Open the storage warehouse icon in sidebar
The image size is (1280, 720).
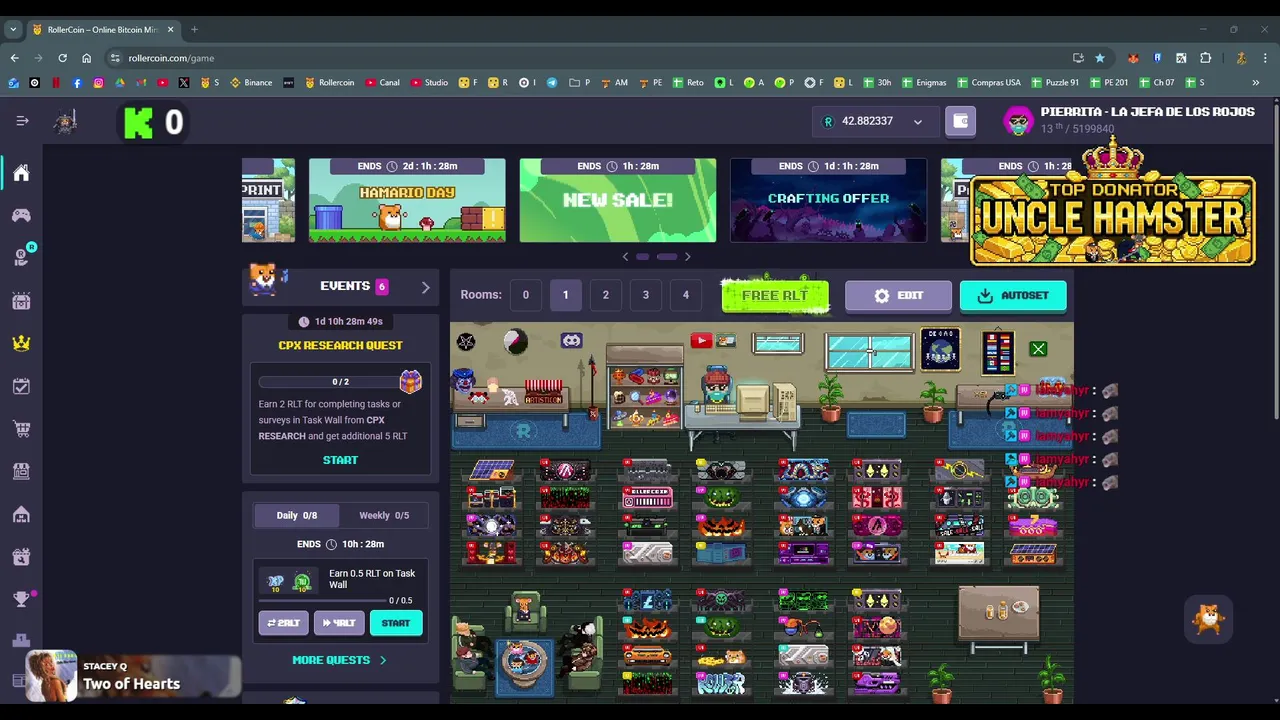pos(21,514)
